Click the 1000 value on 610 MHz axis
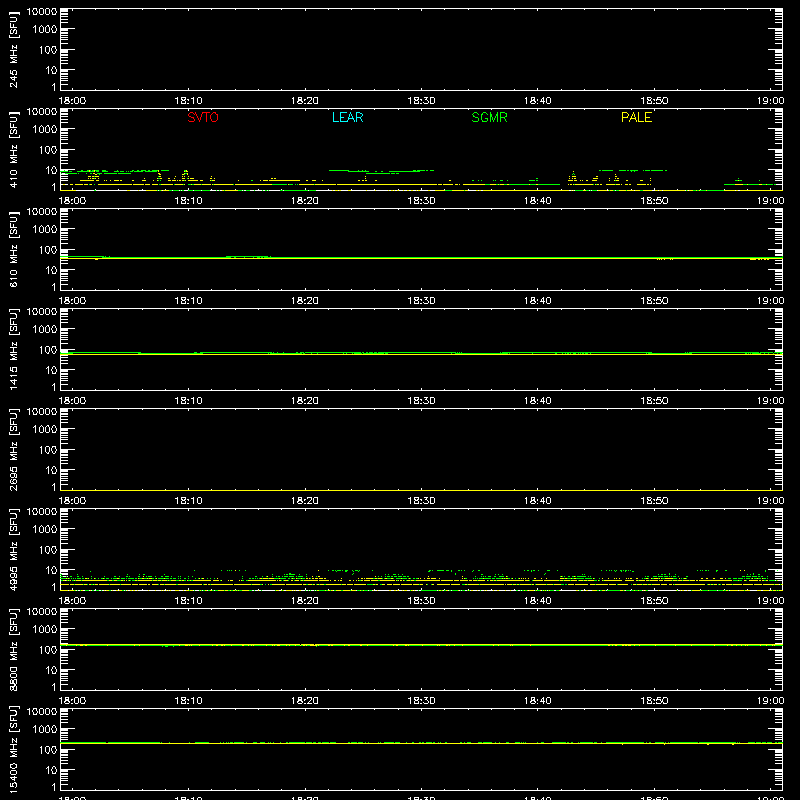The height and width of the screenshot is (800, 800). [45, 230]
